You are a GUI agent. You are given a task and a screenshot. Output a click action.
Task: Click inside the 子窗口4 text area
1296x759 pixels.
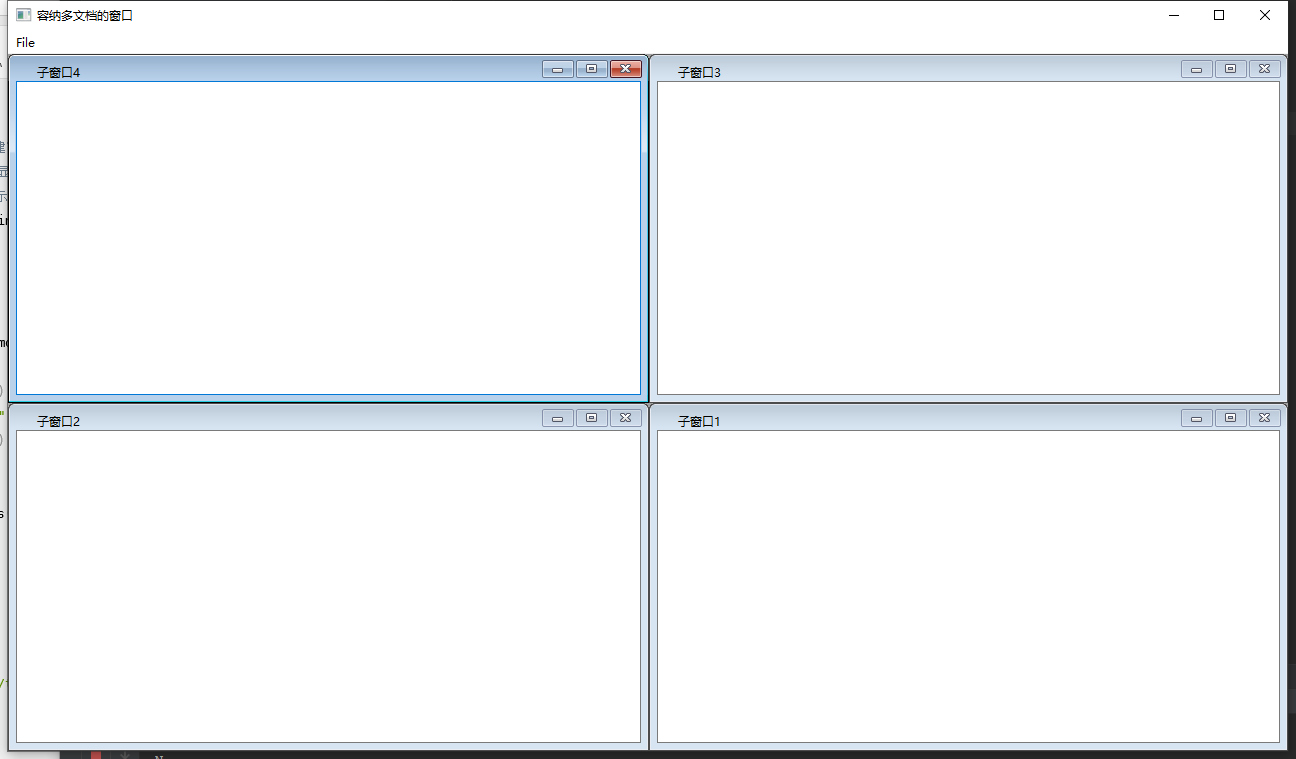(x=328, y=238)
